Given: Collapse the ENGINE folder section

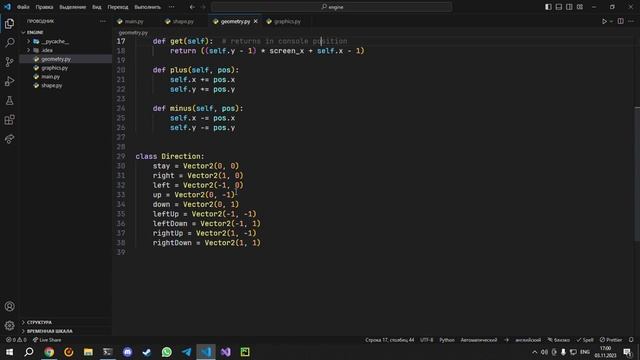Looking at the screenshot, I should point(35,32).
